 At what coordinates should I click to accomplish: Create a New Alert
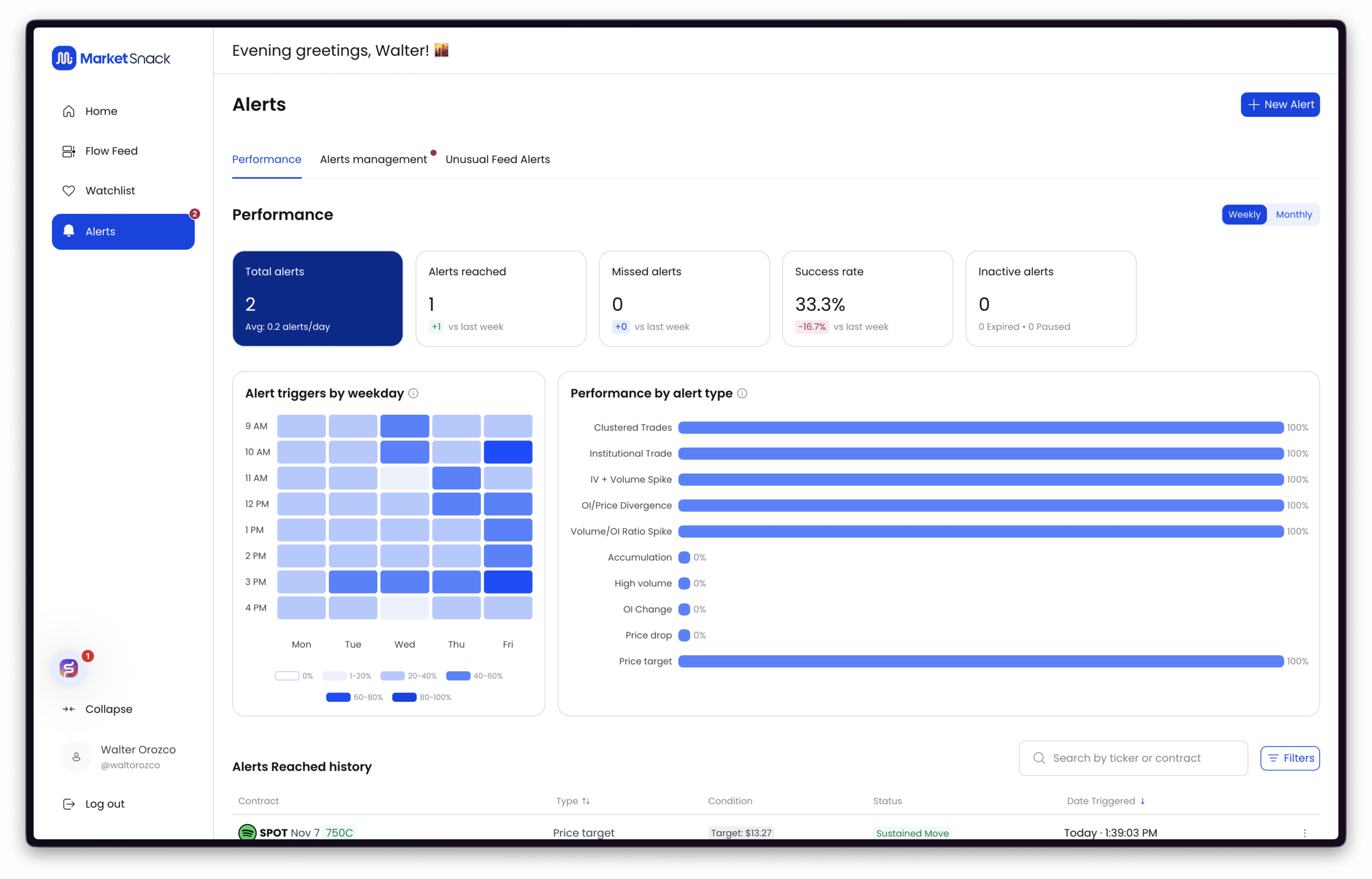point(1279,104)
